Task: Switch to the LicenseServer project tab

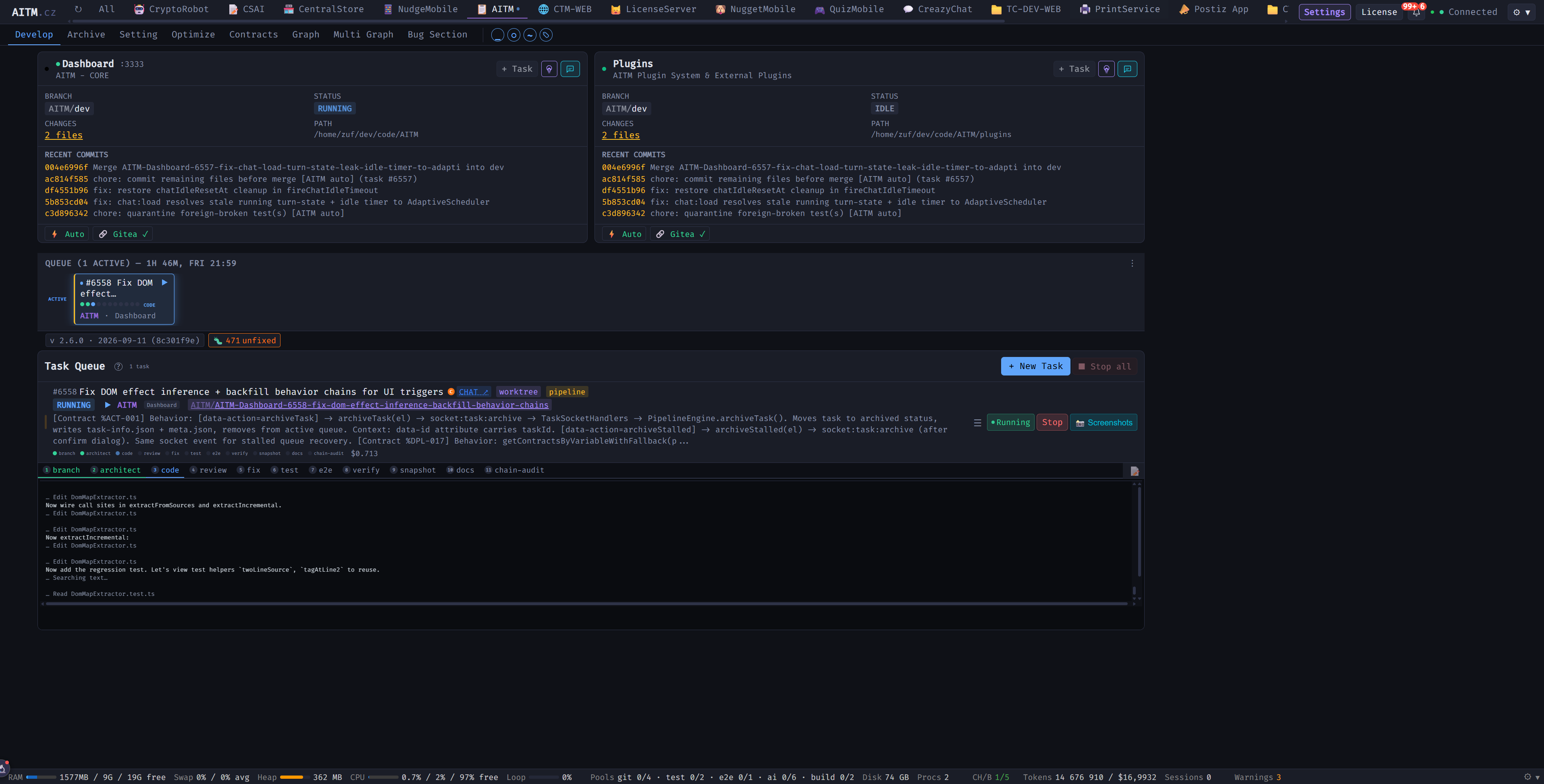Action: [x=653, y=9]
